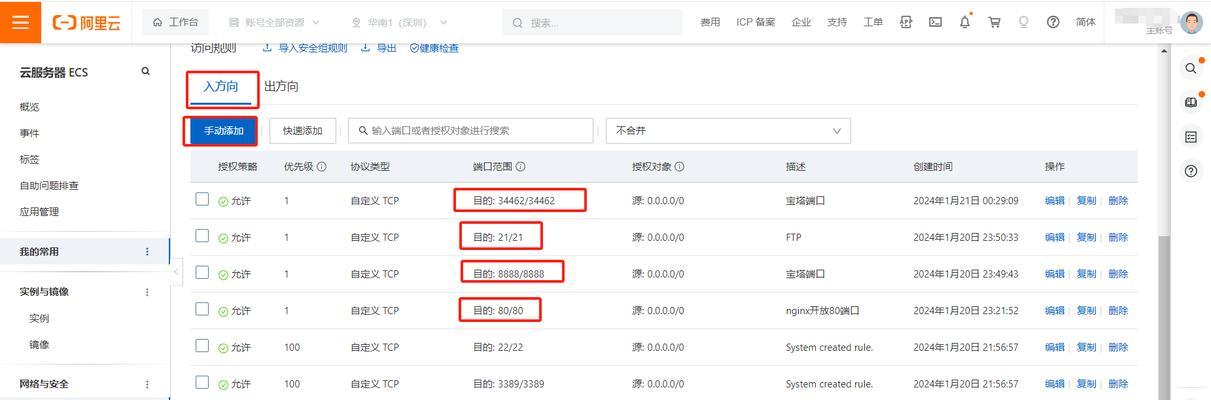Select the FTP port 21 rule checkbox
1211x400 pixels.
(202, 236)
